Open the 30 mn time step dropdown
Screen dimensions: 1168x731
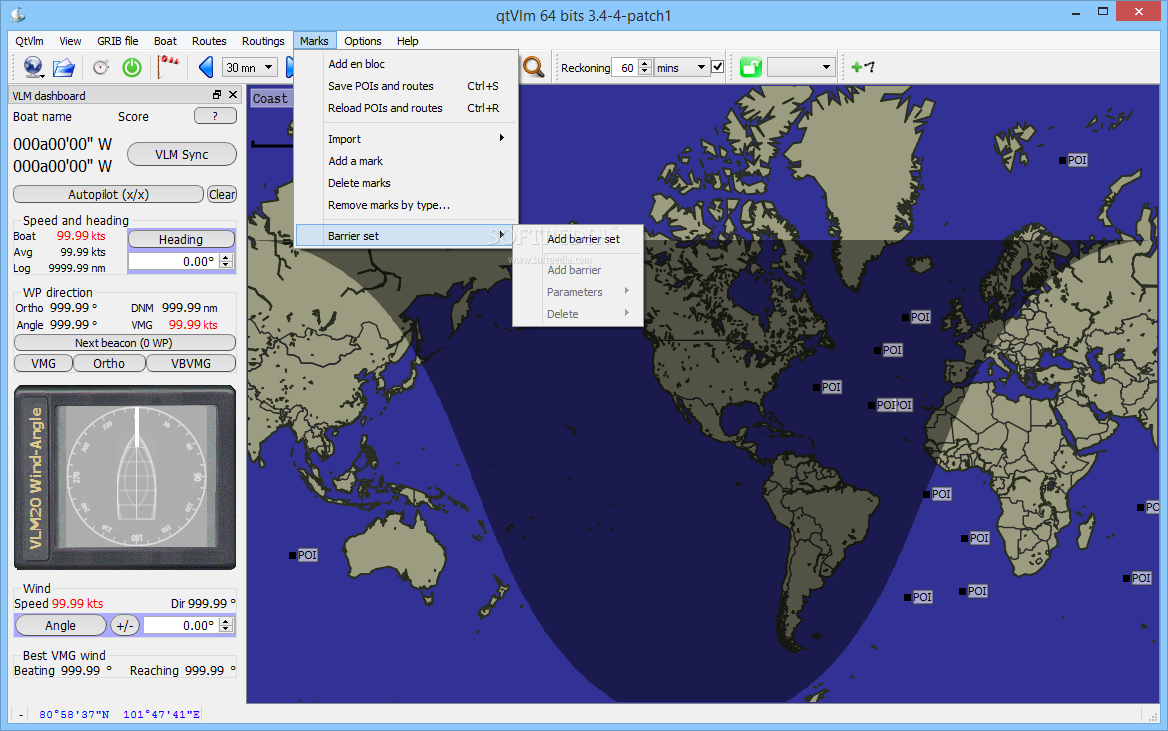point(250,67)
